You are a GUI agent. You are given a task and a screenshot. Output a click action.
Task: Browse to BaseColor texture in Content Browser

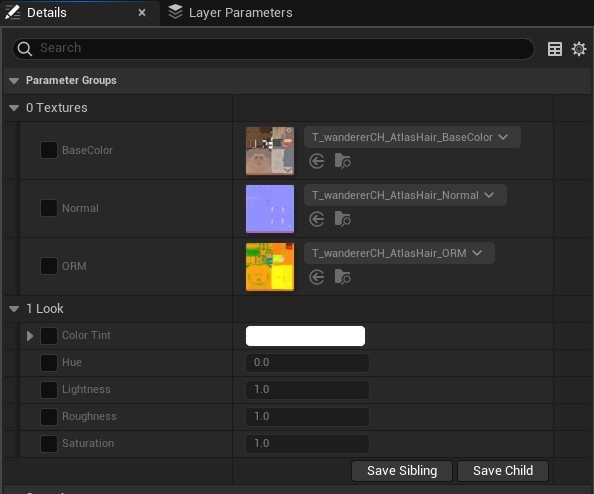[342, 161]
